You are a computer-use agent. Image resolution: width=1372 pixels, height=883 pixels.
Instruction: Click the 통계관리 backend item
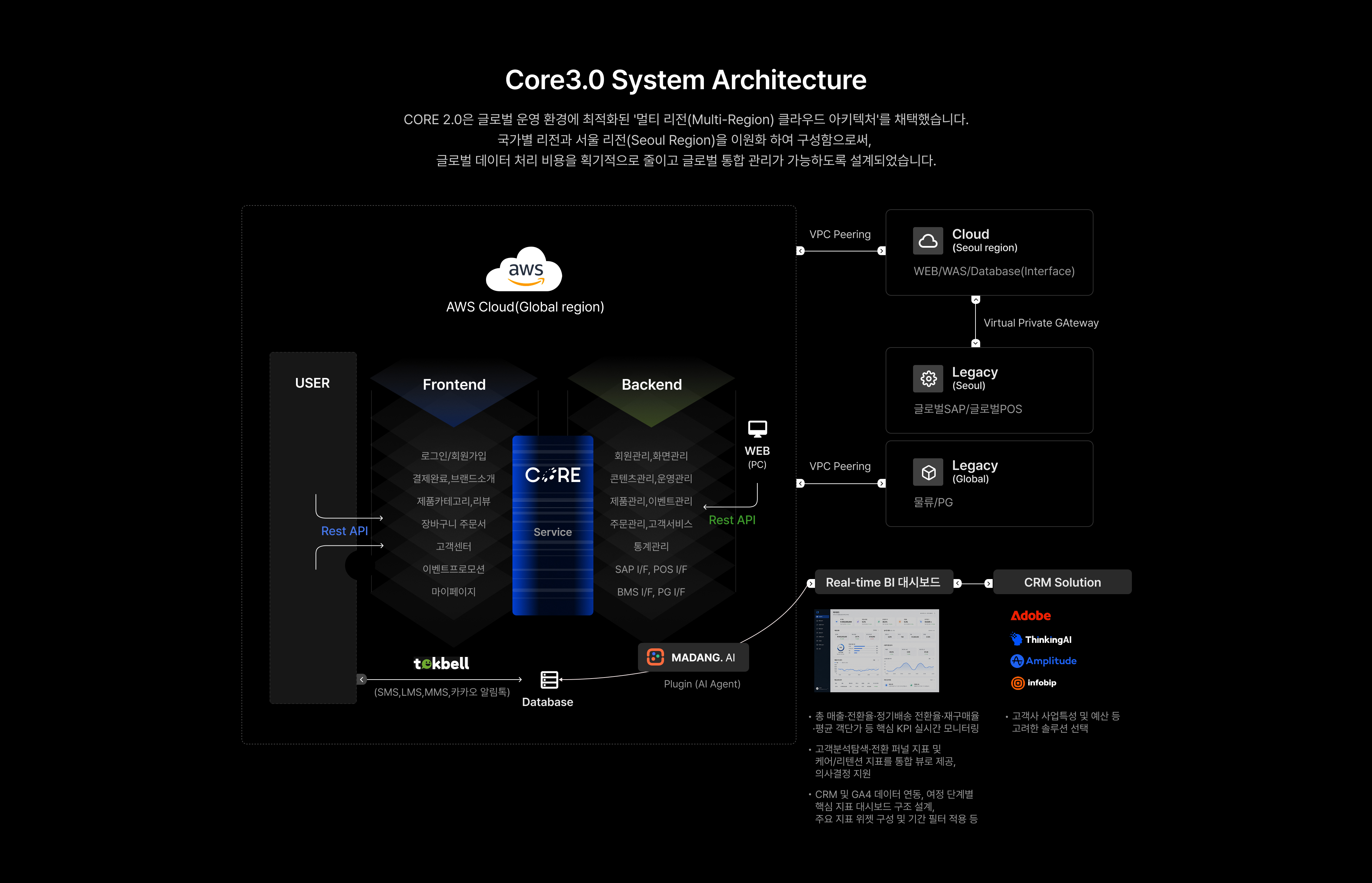point(651,546)
